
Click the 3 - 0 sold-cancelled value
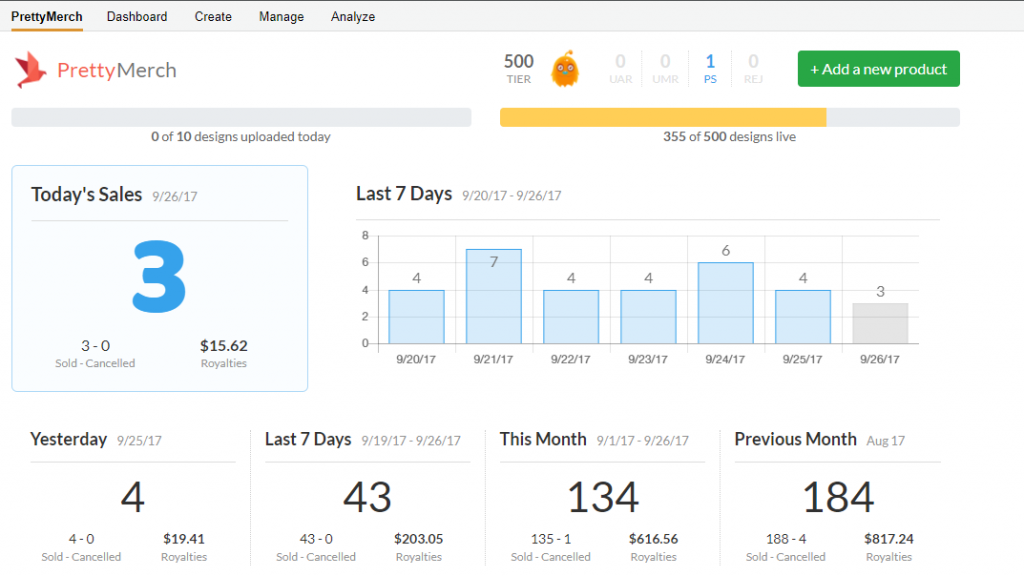click(x=95, y=345)
